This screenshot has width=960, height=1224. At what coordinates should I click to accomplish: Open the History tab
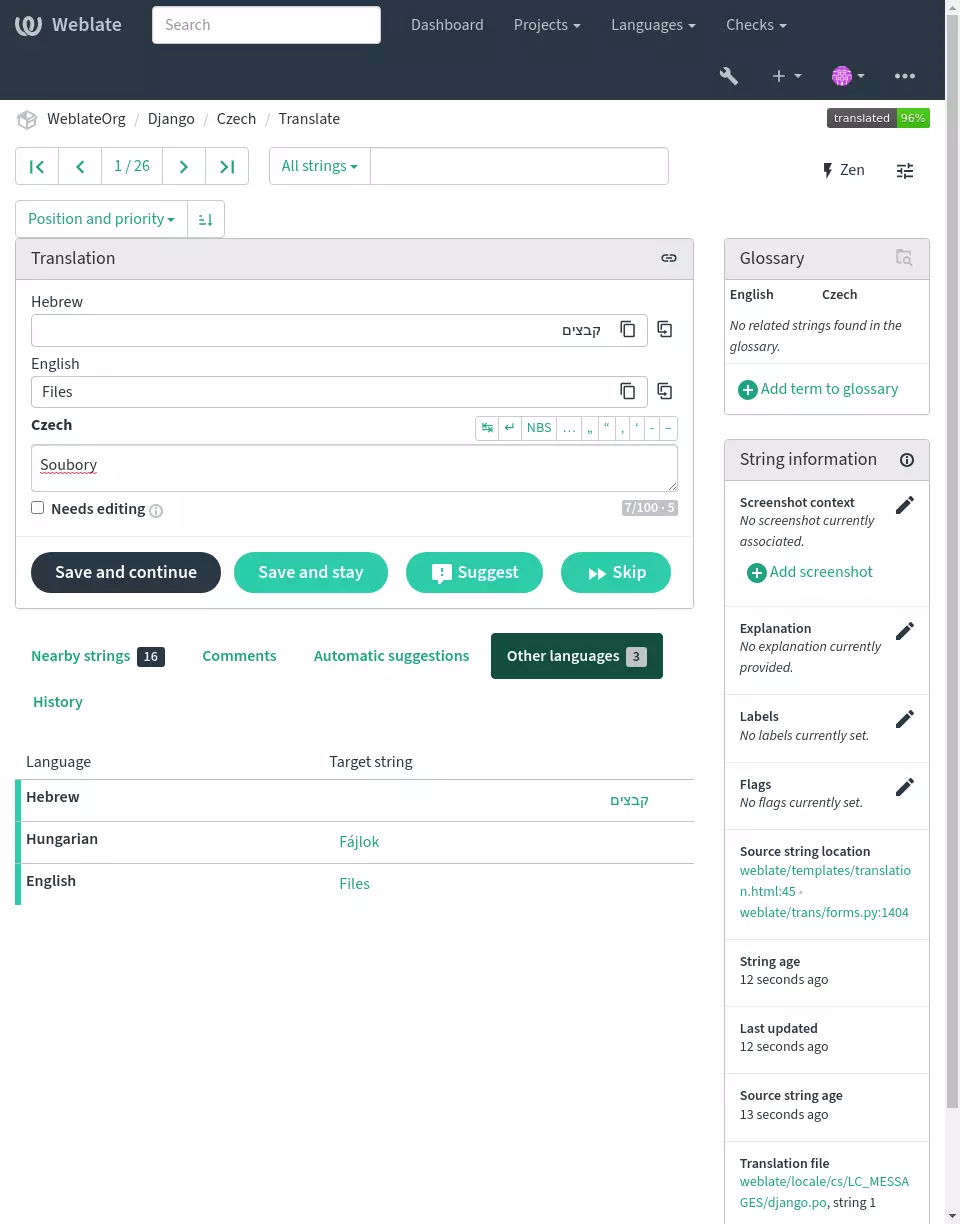click(58, 702)
